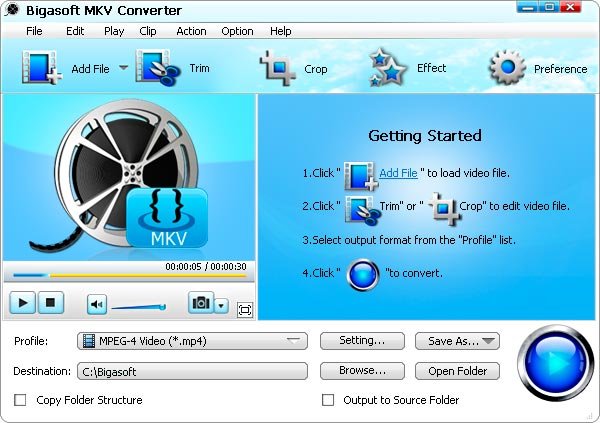Image resolution: width=600 pixels, height=423 pixels.
Task: Enable Output to Source Folder checkbox
Action: click(x=328, y=400)
